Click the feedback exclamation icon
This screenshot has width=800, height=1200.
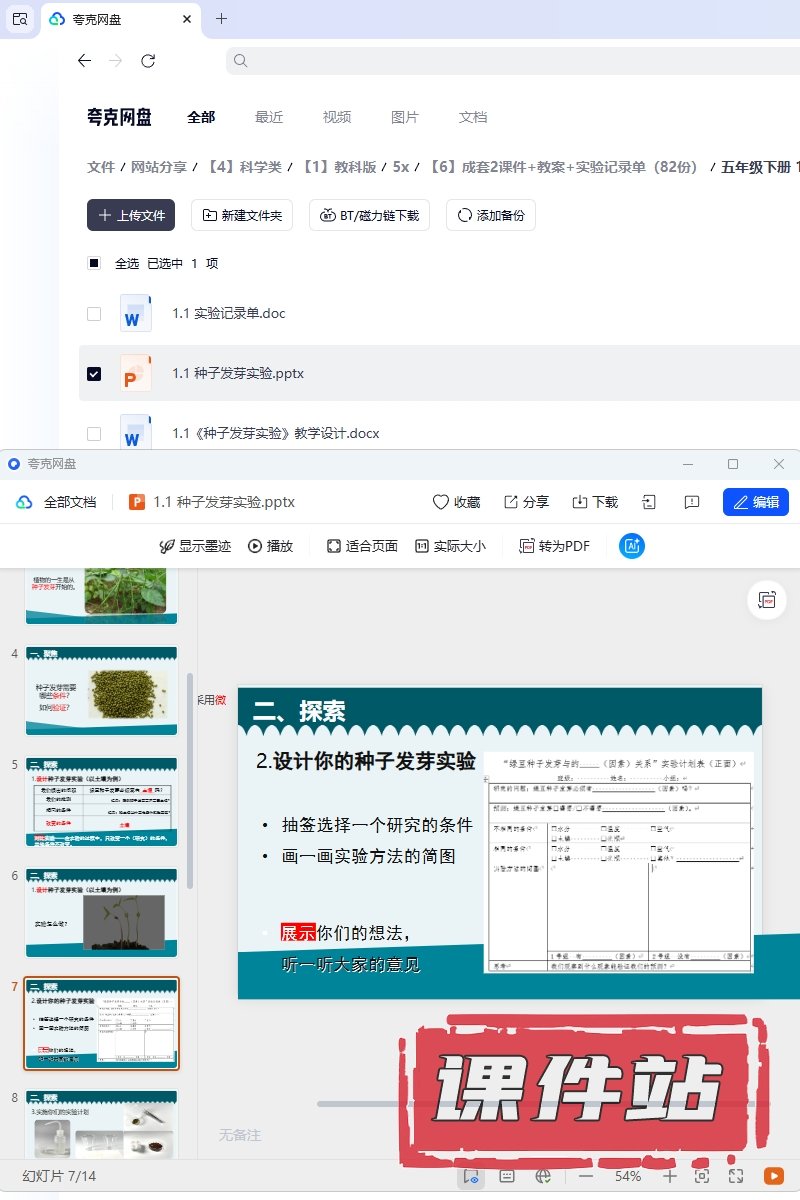(691, 502)
